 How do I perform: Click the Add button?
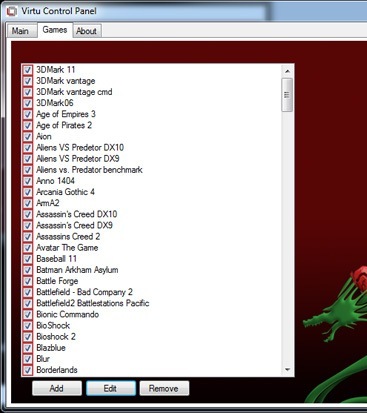(x=57, y=388)
